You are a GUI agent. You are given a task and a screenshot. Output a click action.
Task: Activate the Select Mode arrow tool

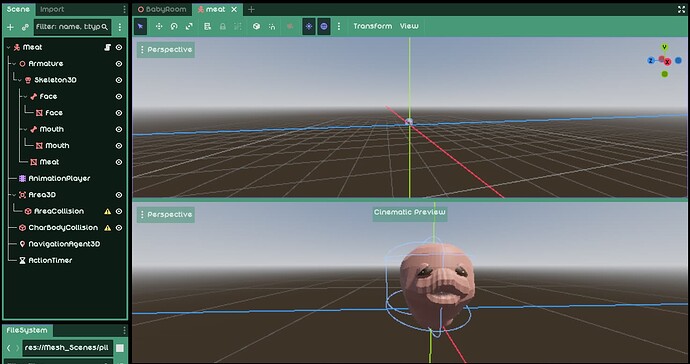coord(140,26)
